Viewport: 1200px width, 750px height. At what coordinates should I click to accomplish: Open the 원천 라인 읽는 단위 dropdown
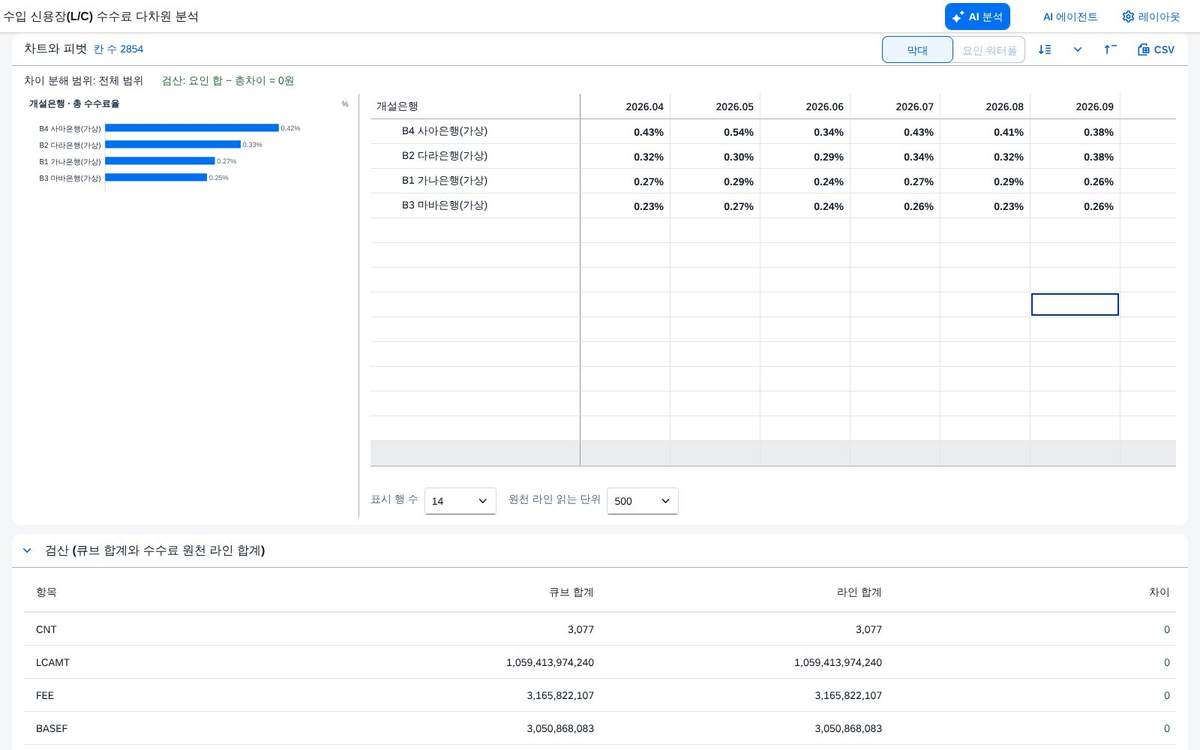click(642, 501)
